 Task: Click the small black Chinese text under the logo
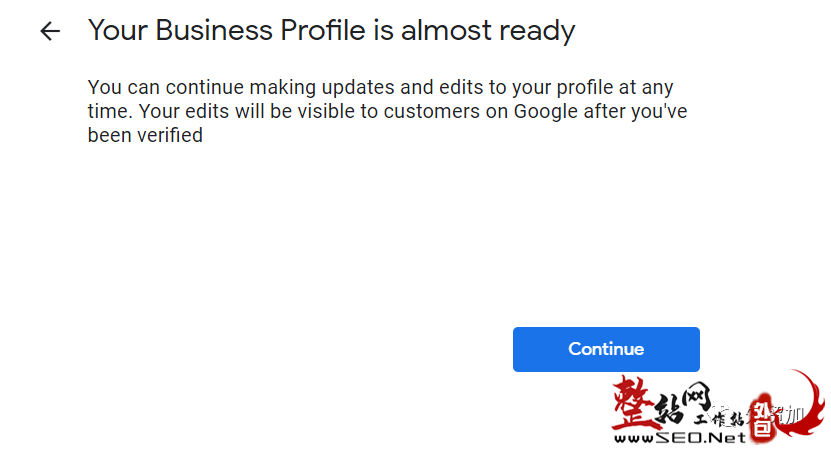pos(719,419)
